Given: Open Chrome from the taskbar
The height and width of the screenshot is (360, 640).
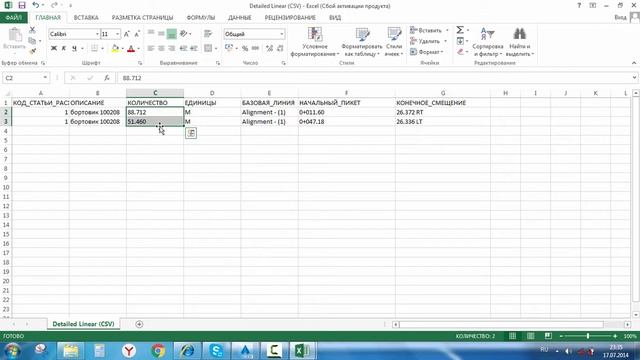Looking at the screenshot, I should pos(158,351).
